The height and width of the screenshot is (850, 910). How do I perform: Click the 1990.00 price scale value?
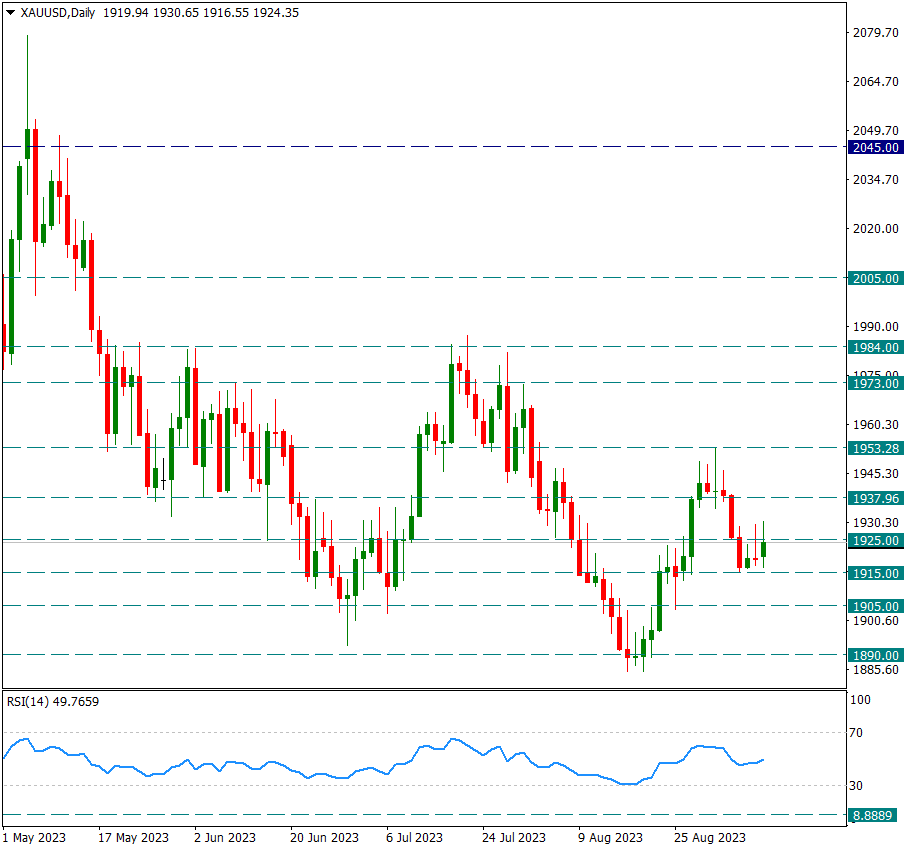point(875,327)
